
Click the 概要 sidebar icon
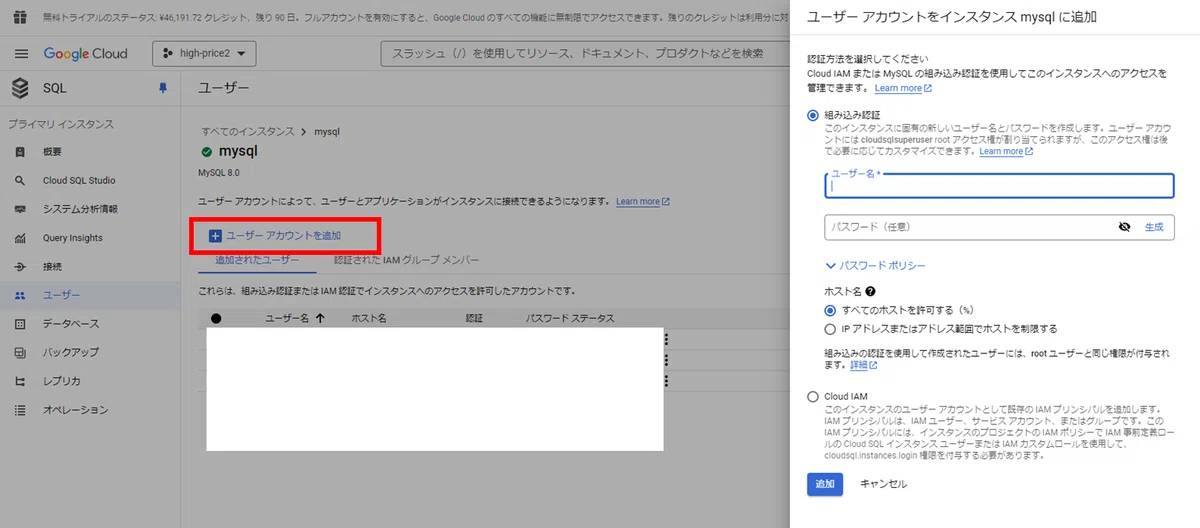pyautogui.click(x=20, y=152)
